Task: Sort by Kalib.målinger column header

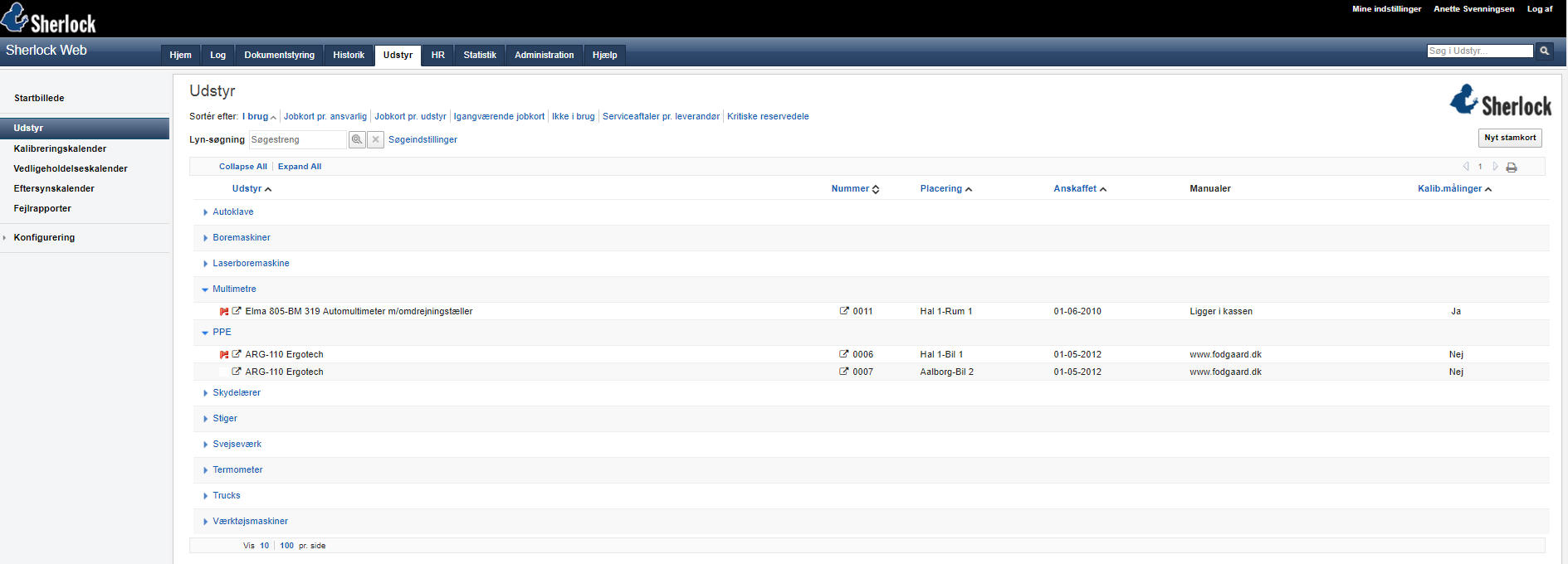Action: 1454,189
